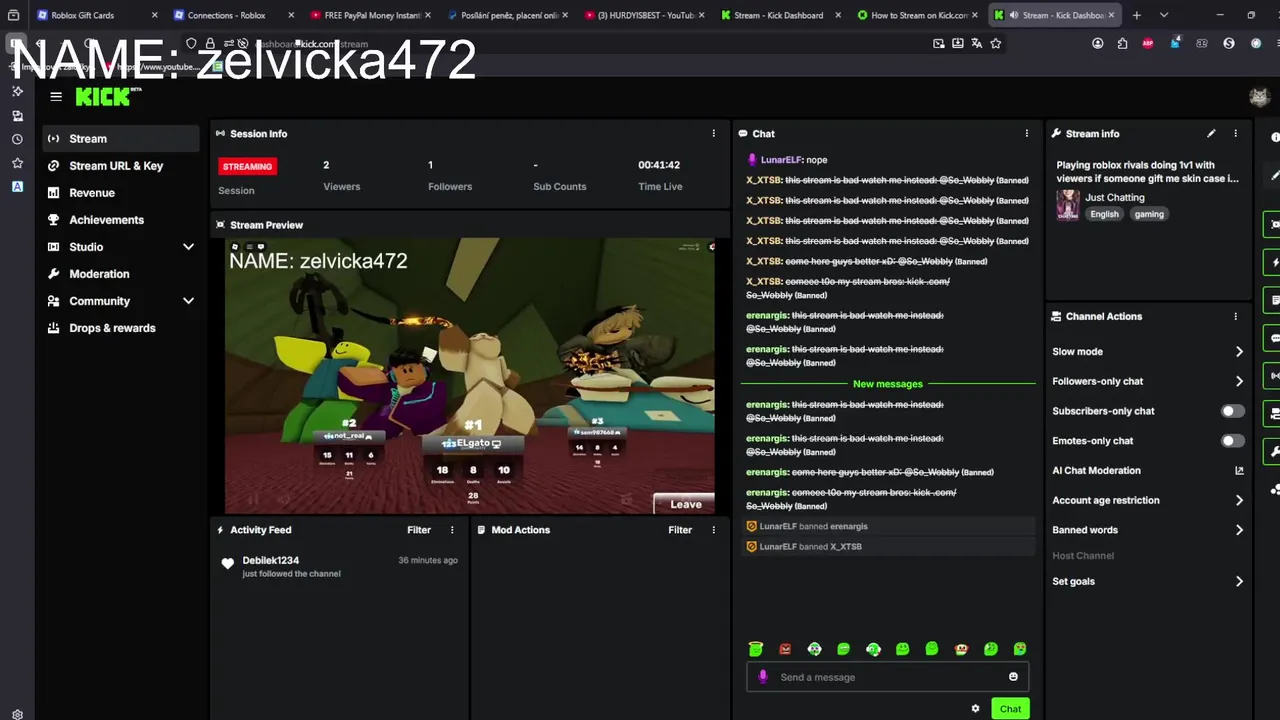This screenshot has width=1280, height=720.
Task: Open Mod Actions Filter dropdown
Action: (x=680, y=530)
